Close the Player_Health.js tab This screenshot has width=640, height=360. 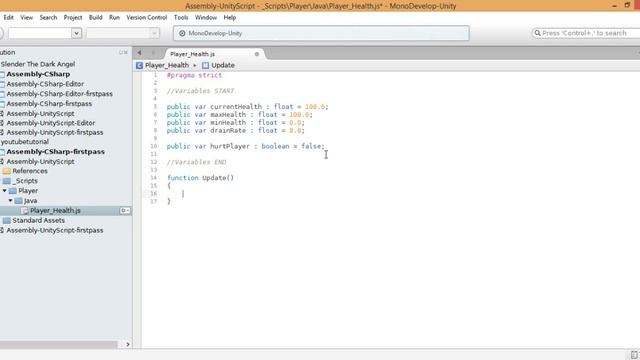click(x=257, y=54)
